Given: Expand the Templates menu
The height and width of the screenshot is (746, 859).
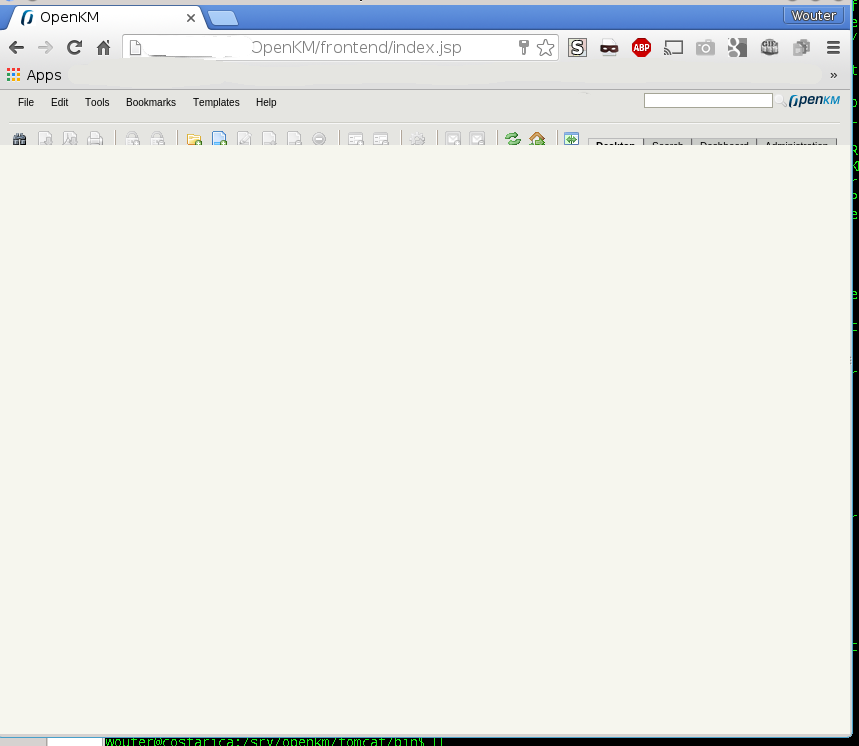Looking at the screenshot, I should (x=216, y=102).
